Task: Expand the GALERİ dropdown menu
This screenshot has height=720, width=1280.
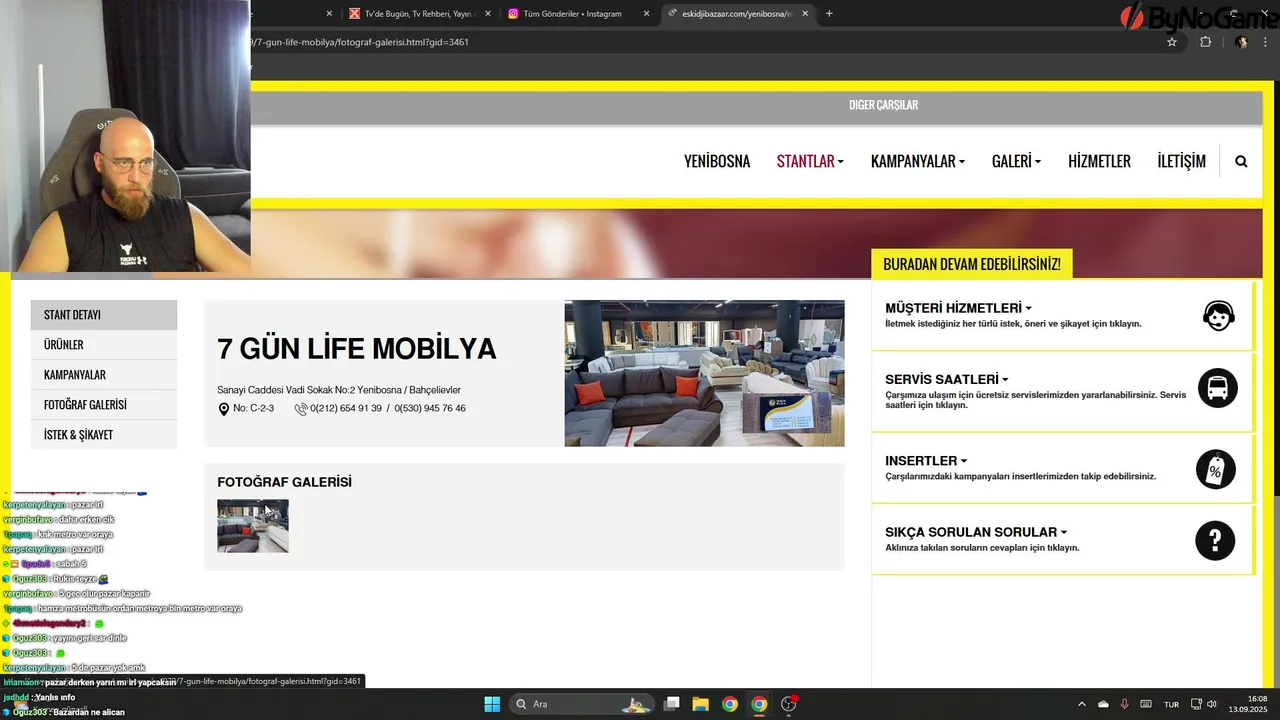Action: click(x=1016, y=161)
